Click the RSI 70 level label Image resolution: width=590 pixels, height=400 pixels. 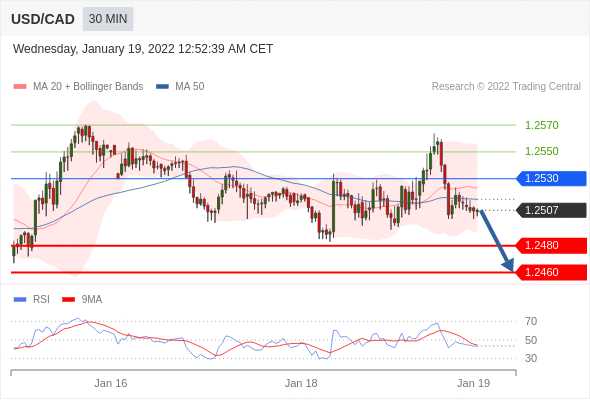(531, 321)
